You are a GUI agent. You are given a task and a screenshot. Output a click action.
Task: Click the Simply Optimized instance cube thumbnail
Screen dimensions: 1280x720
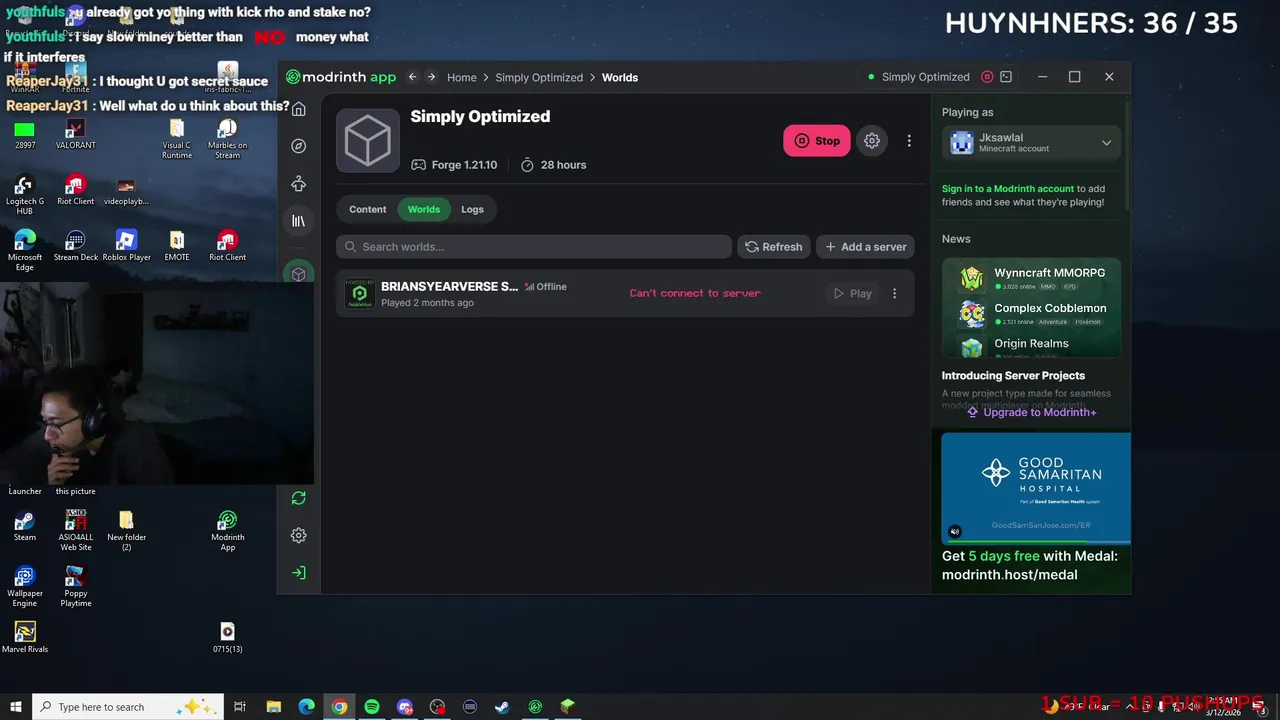368,141
